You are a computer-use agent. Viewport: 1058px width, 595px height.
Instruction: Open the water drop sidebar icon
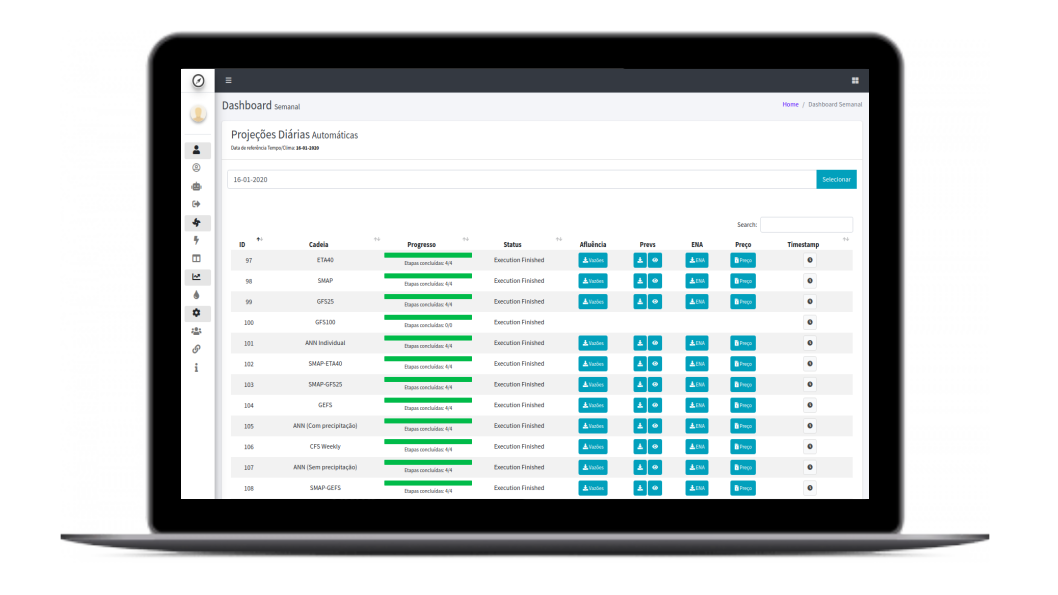(x=197, y=295)
